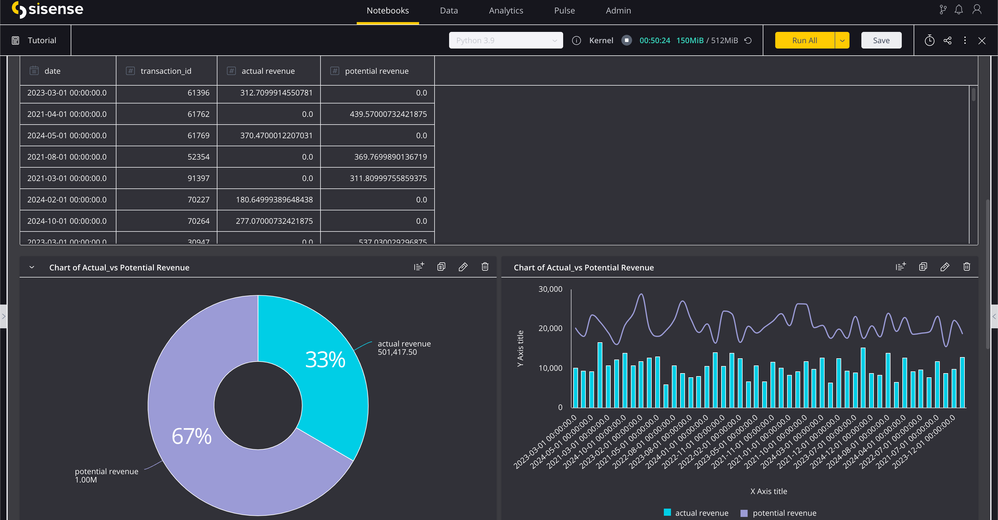This screenshot has width=998, height=520.
Task: Stop the kernel with the stop icon
Action: click(x=626, y=41)
